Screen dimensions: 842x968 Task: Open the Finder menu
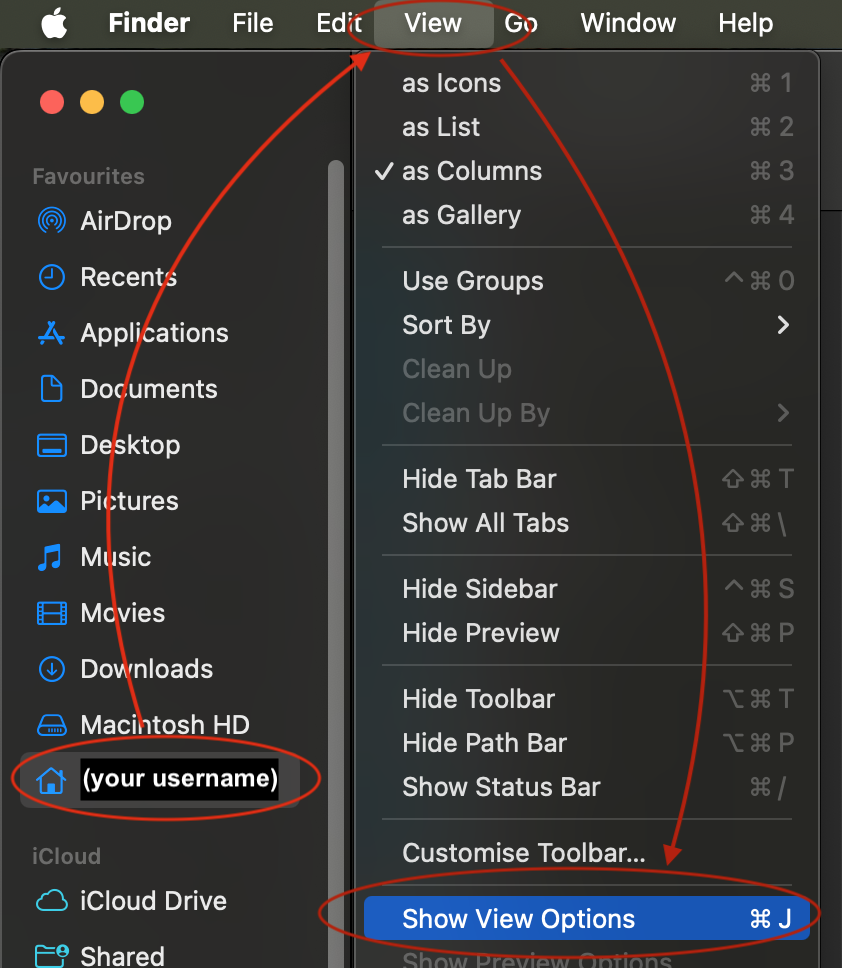pos(149,23)
